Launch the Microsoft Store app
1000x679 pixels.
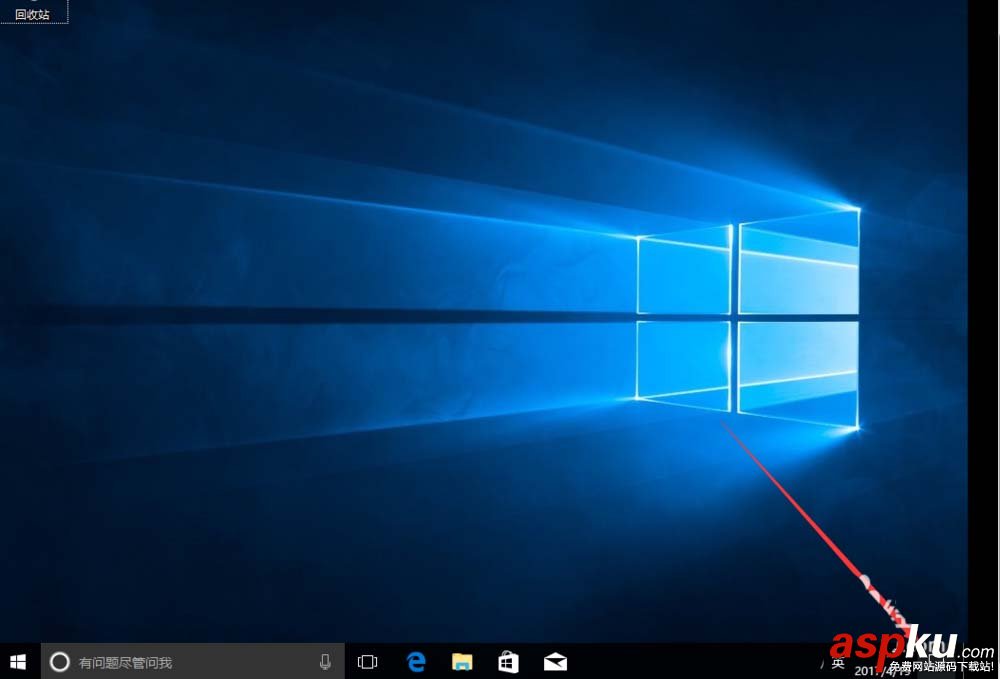pyautogui.click(x=509, y=661)
